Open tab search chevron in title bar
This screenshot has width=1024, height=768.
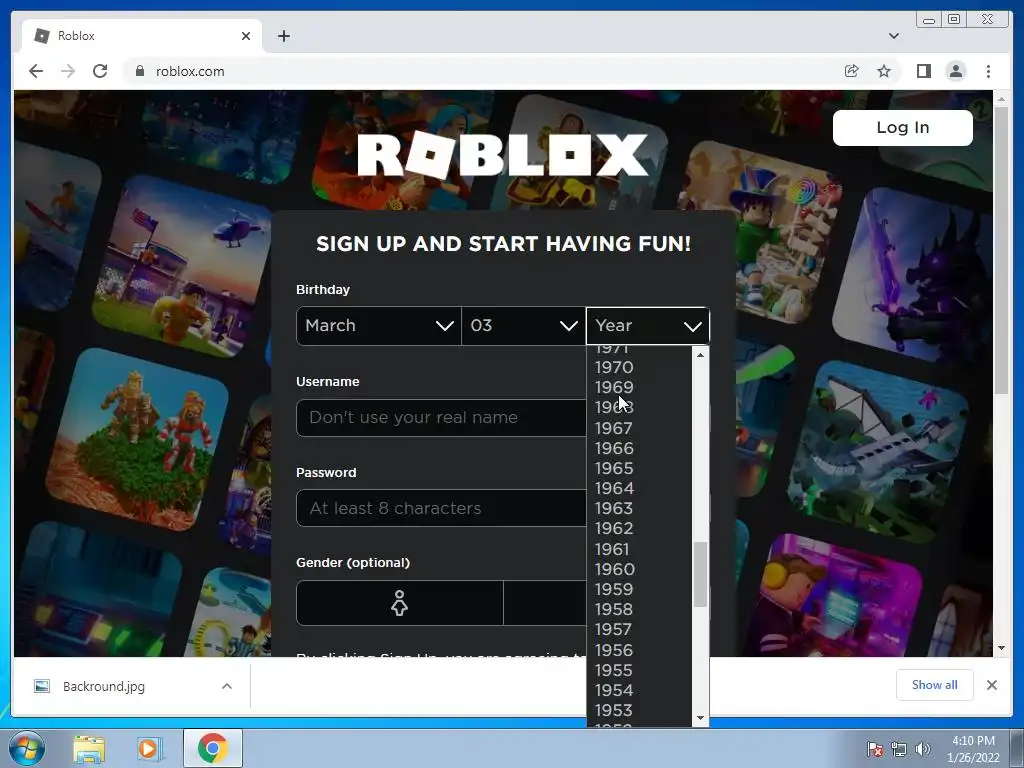(x=893, y=36)
